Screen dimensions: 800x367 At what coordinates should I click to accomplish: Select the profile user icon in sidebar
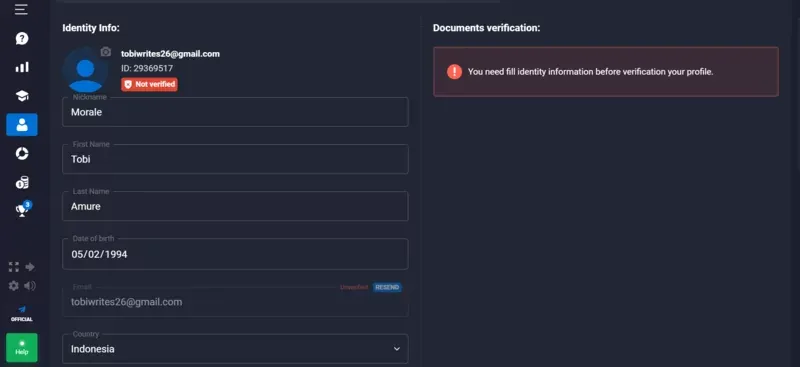[22, 125]
